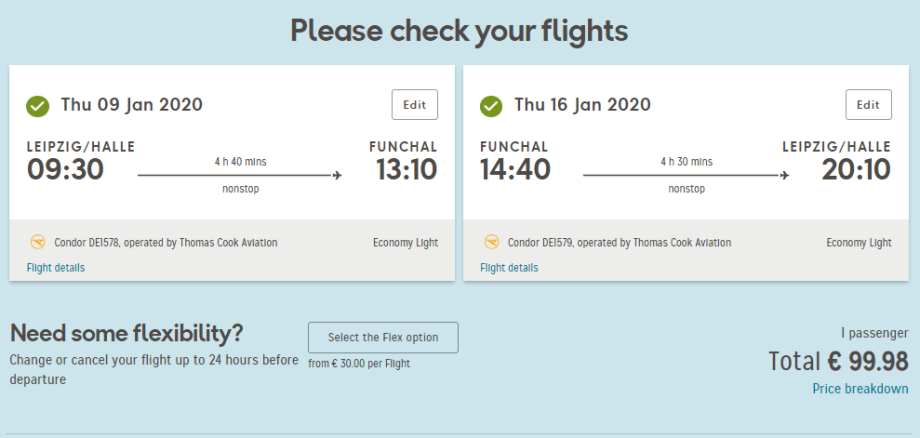Image resolution: width=920 pixels, height=438 pixels.
Task: Click the Condor logo for flight DE1578
Action: click(39, 242)
